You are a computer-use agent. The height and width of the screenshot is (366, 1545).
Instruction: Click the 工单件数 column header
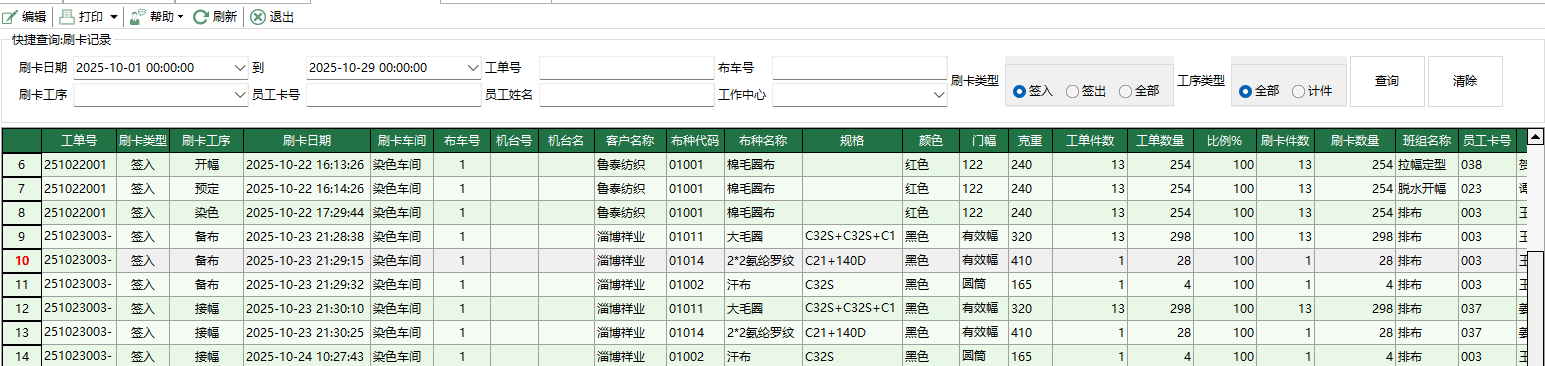click(1090, 141)
